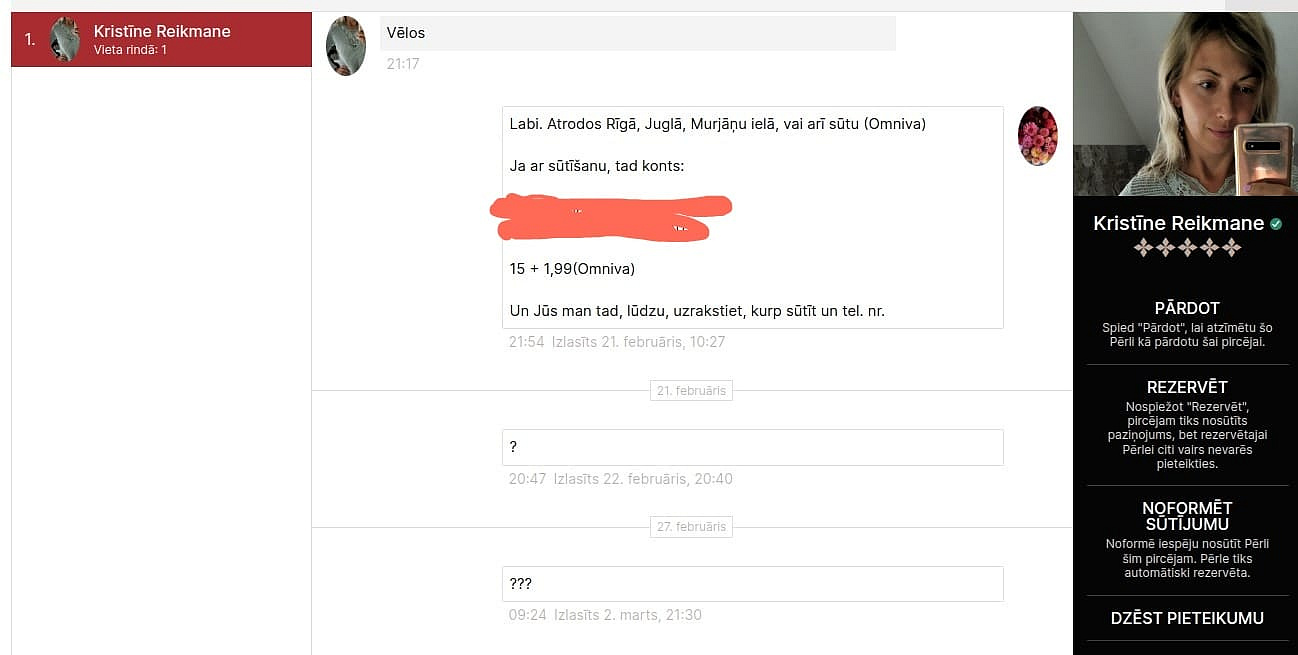Open Kristīne Reikmane avatar in queue list

(65, 39)
